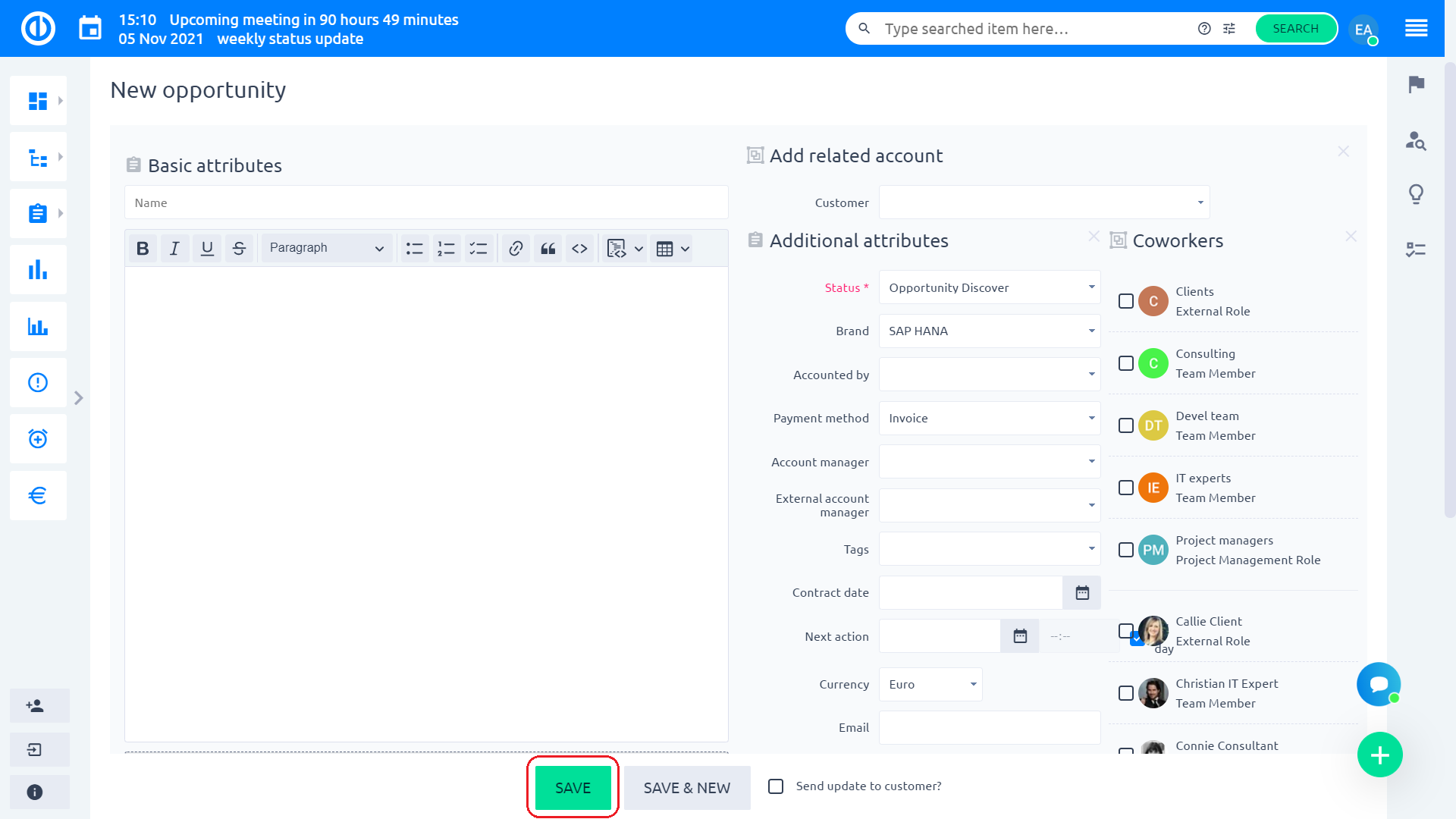The height and width of the screenshot is (819, 1456).
Task: Click the Easy Project logo icon
Action: 38,29
